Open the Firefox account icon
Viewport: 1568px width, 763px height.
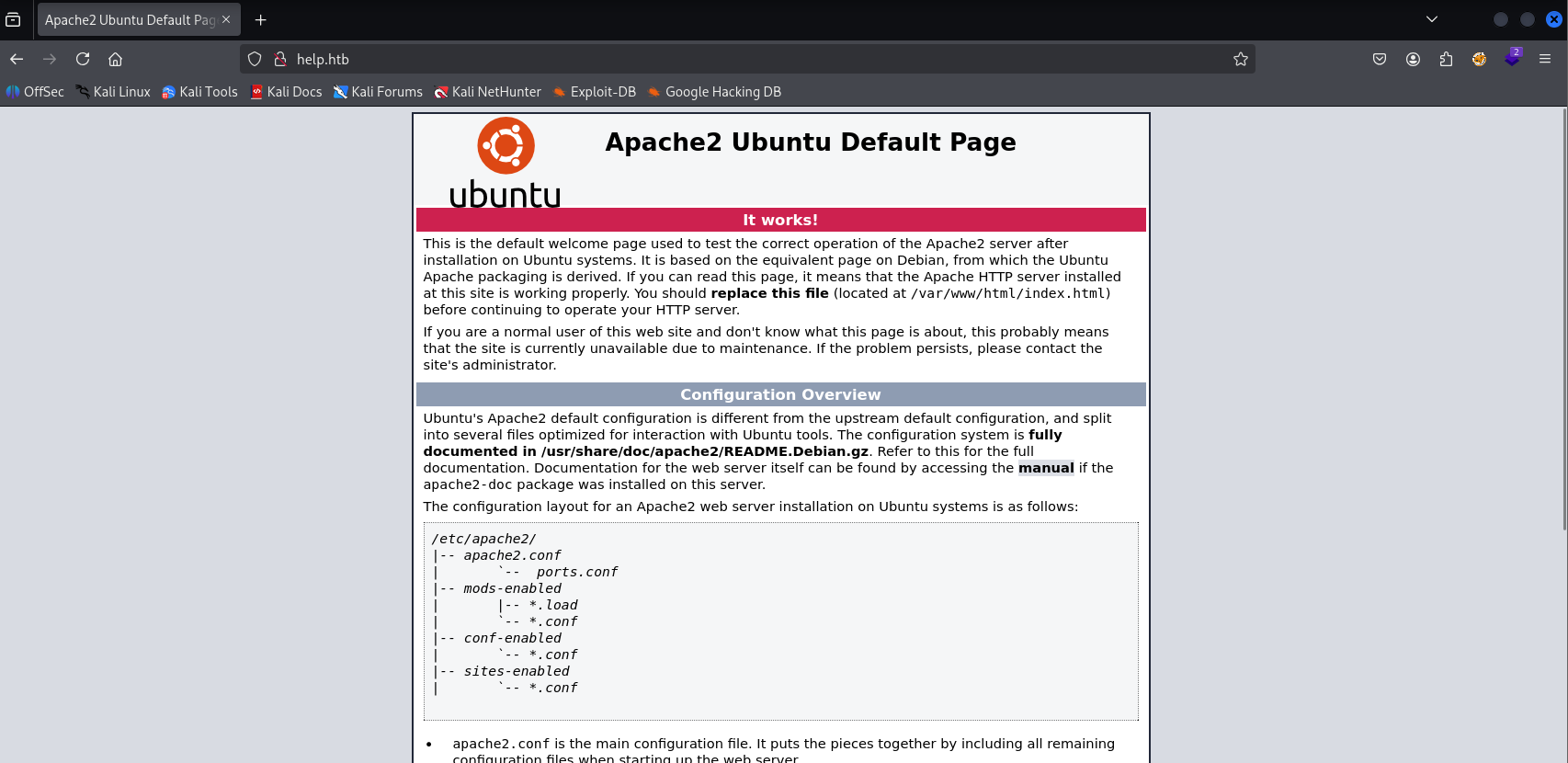[1413, 59]
